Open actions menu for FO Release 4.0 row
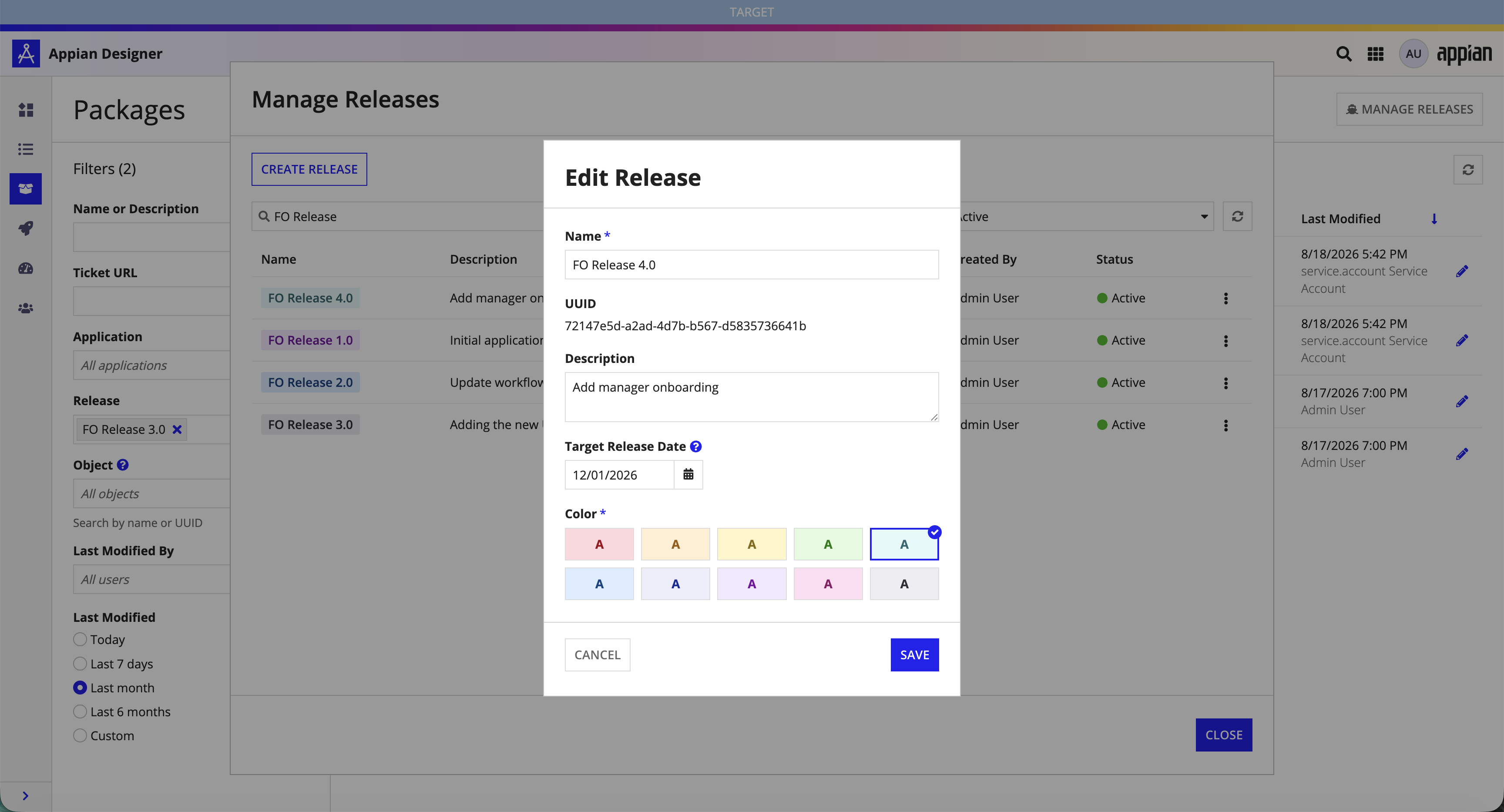 [x=1225, y=298]
